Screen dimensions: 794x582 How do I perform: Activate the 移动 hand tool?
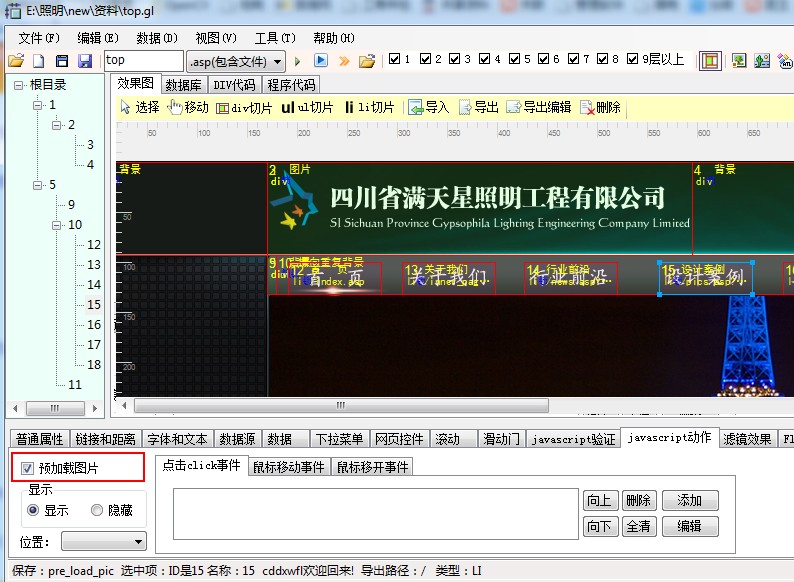point(188,107)
